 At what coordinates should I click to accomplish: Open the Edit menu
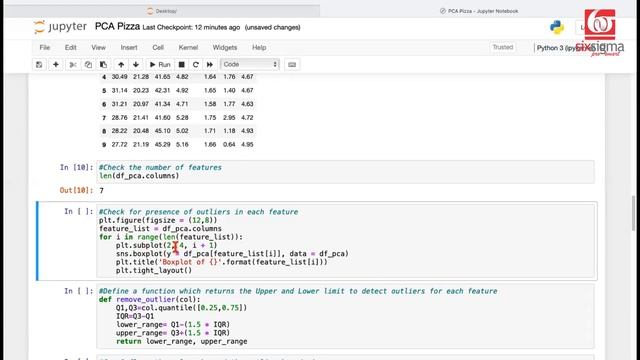[71, 47]
